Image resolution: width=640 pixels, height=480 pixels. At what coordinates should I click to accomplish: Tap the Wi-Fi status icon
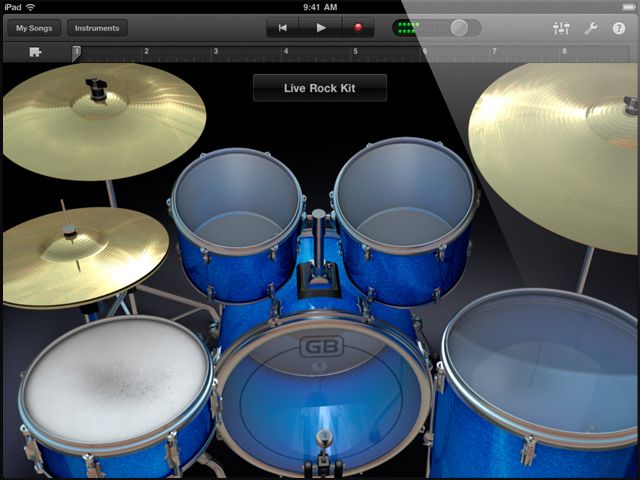point(30,7)
